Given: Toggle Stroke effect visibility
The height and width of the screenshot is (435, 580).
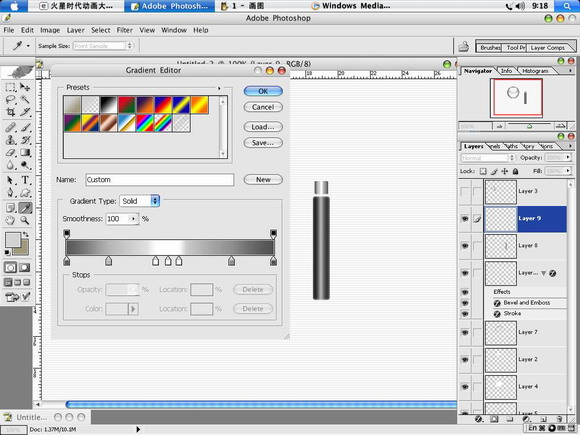Looking at the screenshot, I should coord(465,314).
